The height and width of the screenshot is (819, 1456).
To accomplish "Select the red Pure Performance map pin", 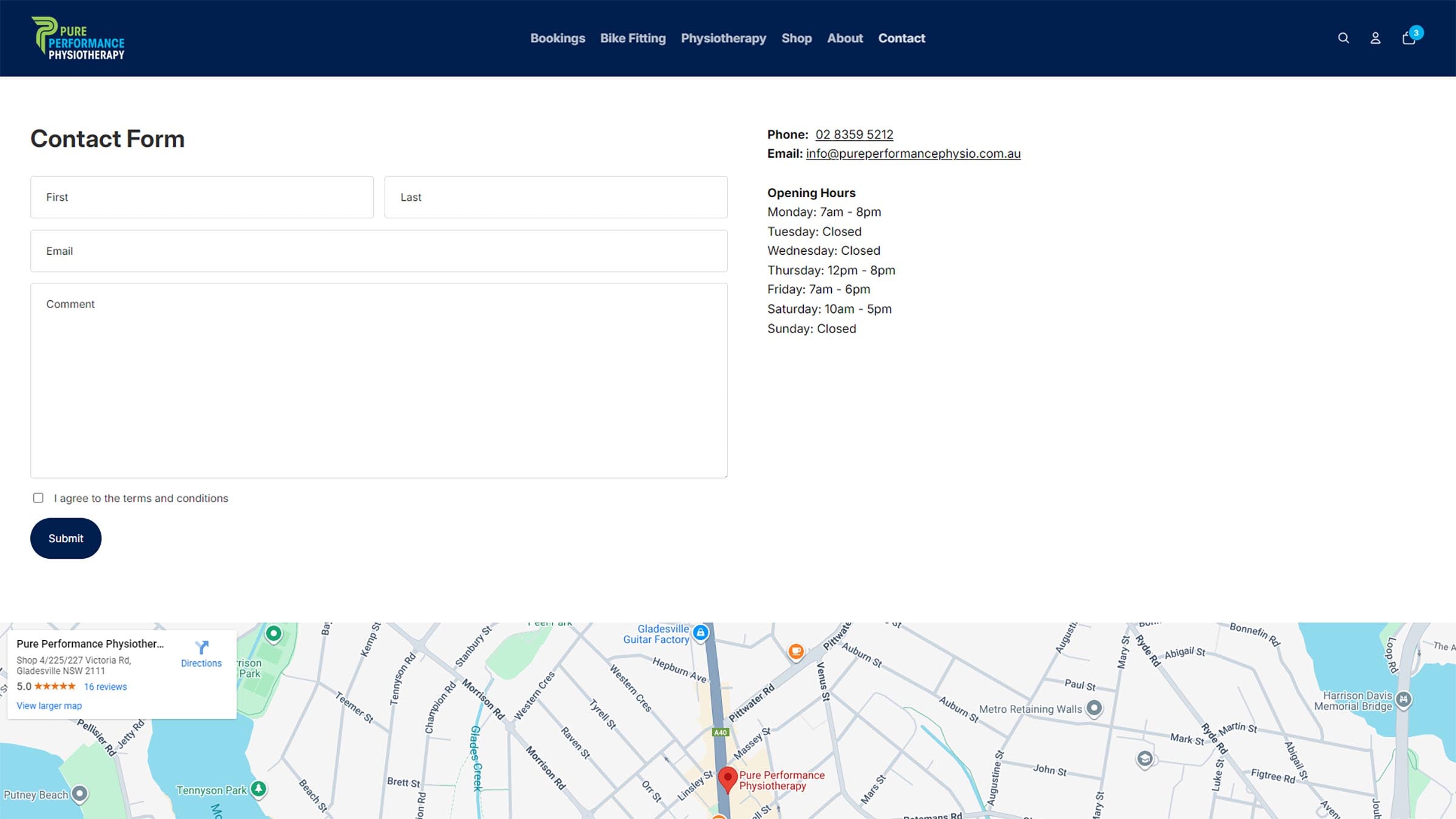I will pos(727,778).
